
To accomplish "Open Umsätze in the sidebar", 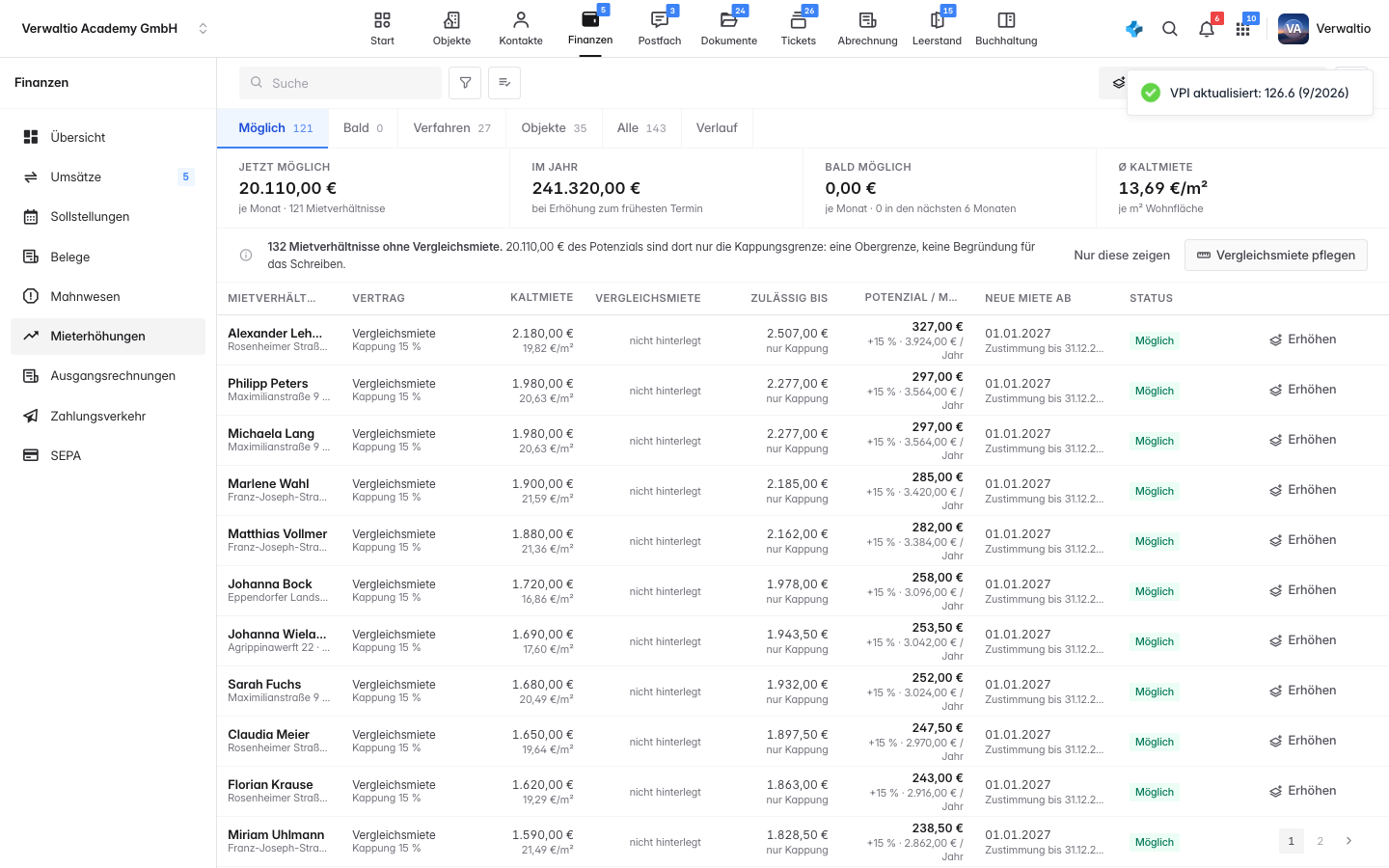I will (x=108, y=176).
